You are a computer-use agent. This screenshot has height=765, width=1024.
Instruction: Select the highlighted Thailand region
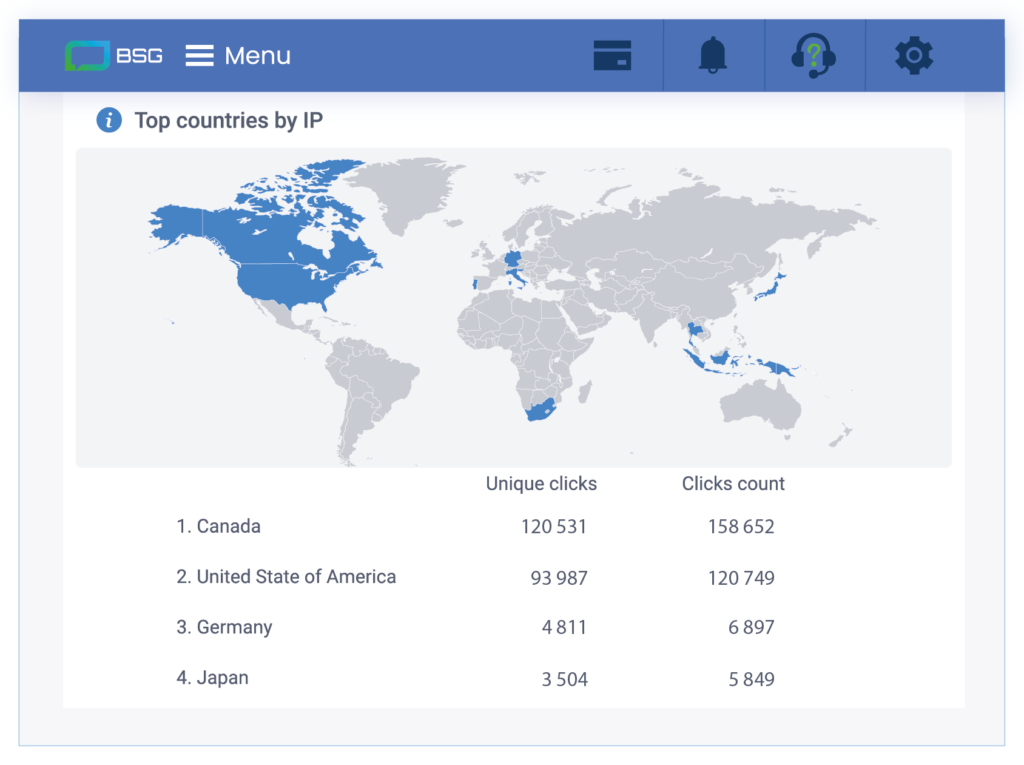tap(693, 330)
